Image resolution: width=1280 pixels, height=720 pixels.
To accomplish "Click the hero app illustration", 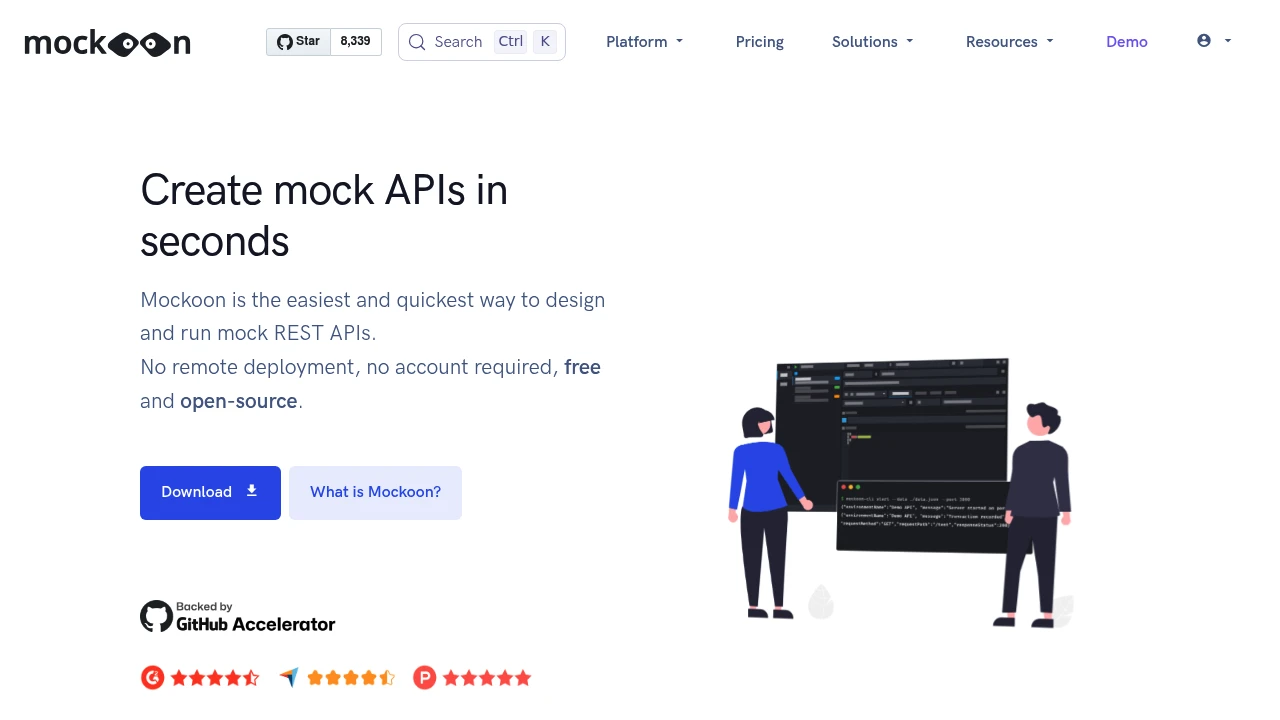I will click(x=901, y=492).
